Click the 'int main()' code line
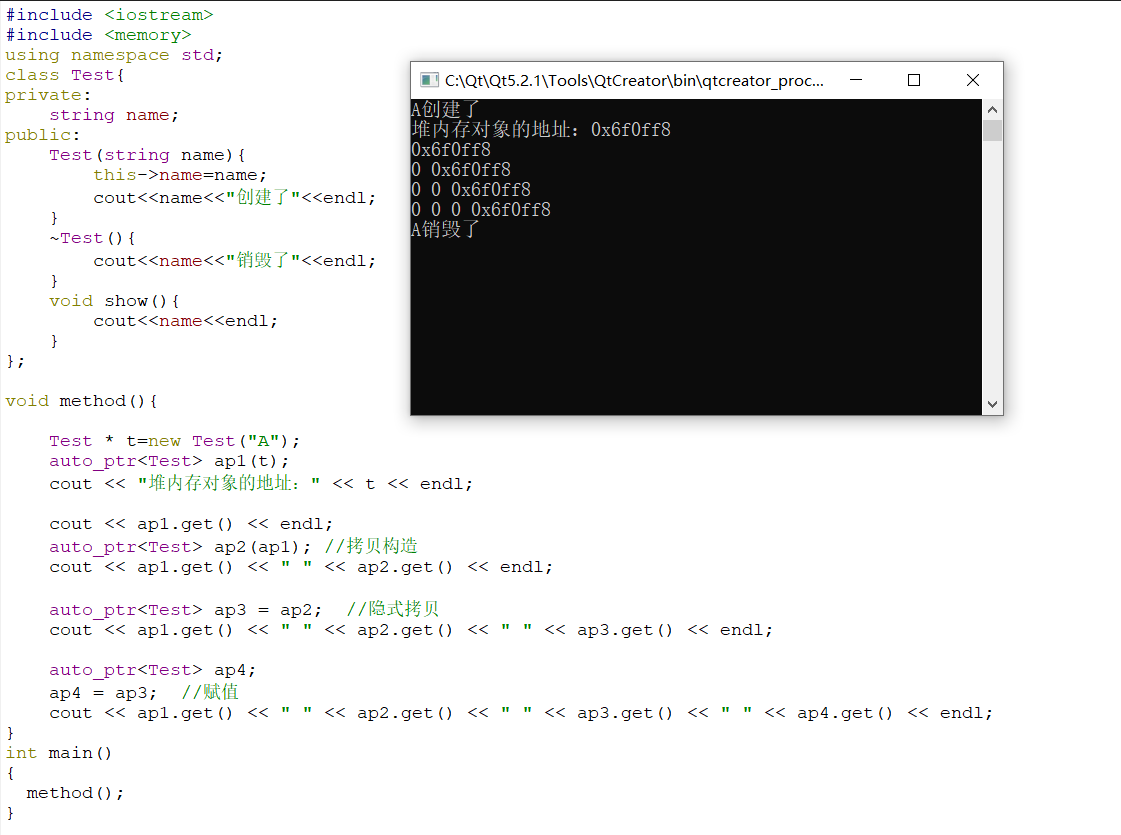This screenshot has width=1121, height=835. click(59, 753)
